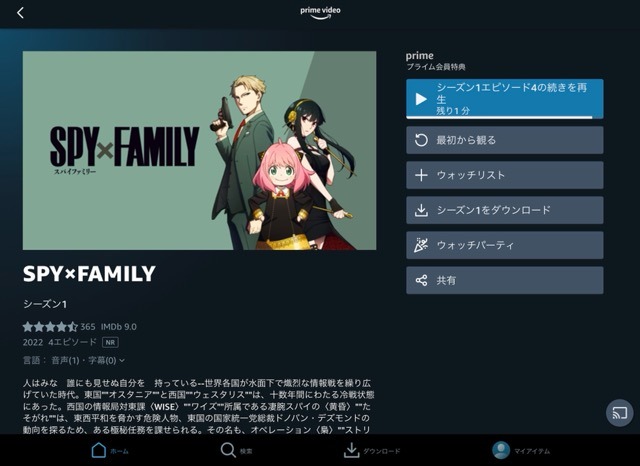Tap the SPY×FAMILY poster artwork
Image resolution: width=640 pixels, height=466 pixels.
pos(199,150)
